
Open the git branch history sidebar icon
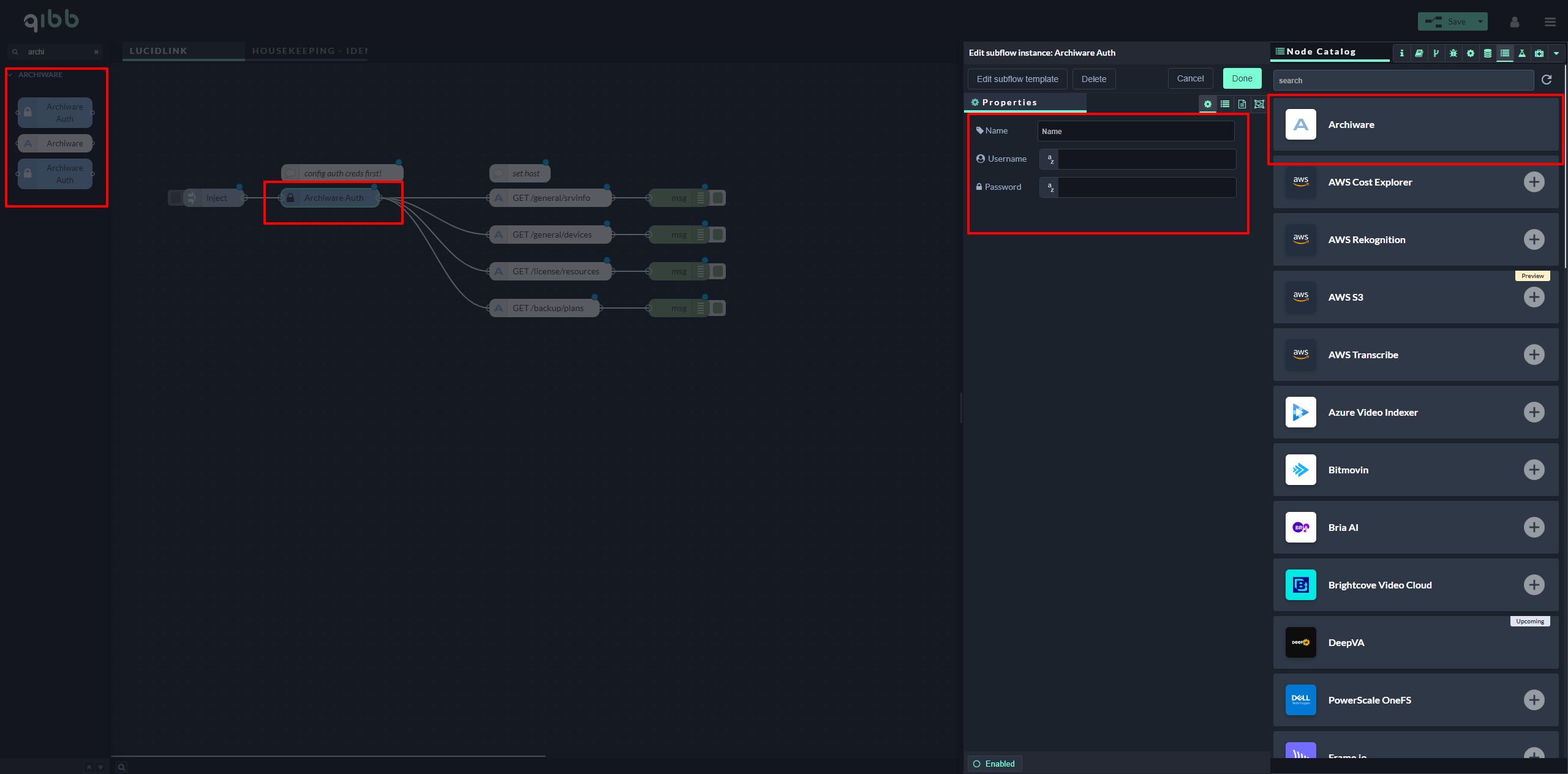click(x=1436, y=53)
